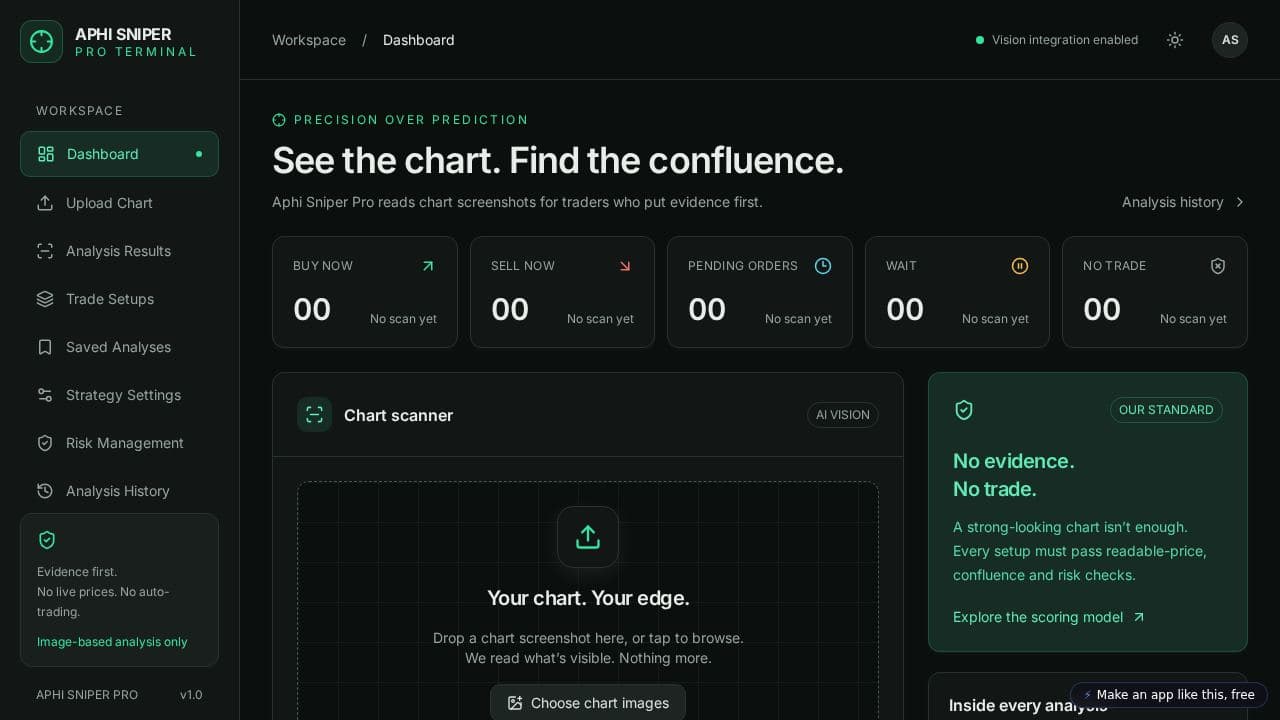The image size is (1280, 720).
Task: Go to Upload Chart page
Action: click(x=119, y=203)
